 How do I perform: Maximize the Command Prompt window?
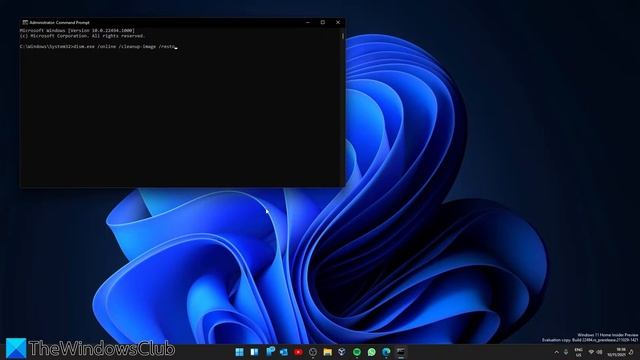coord(323,22)
